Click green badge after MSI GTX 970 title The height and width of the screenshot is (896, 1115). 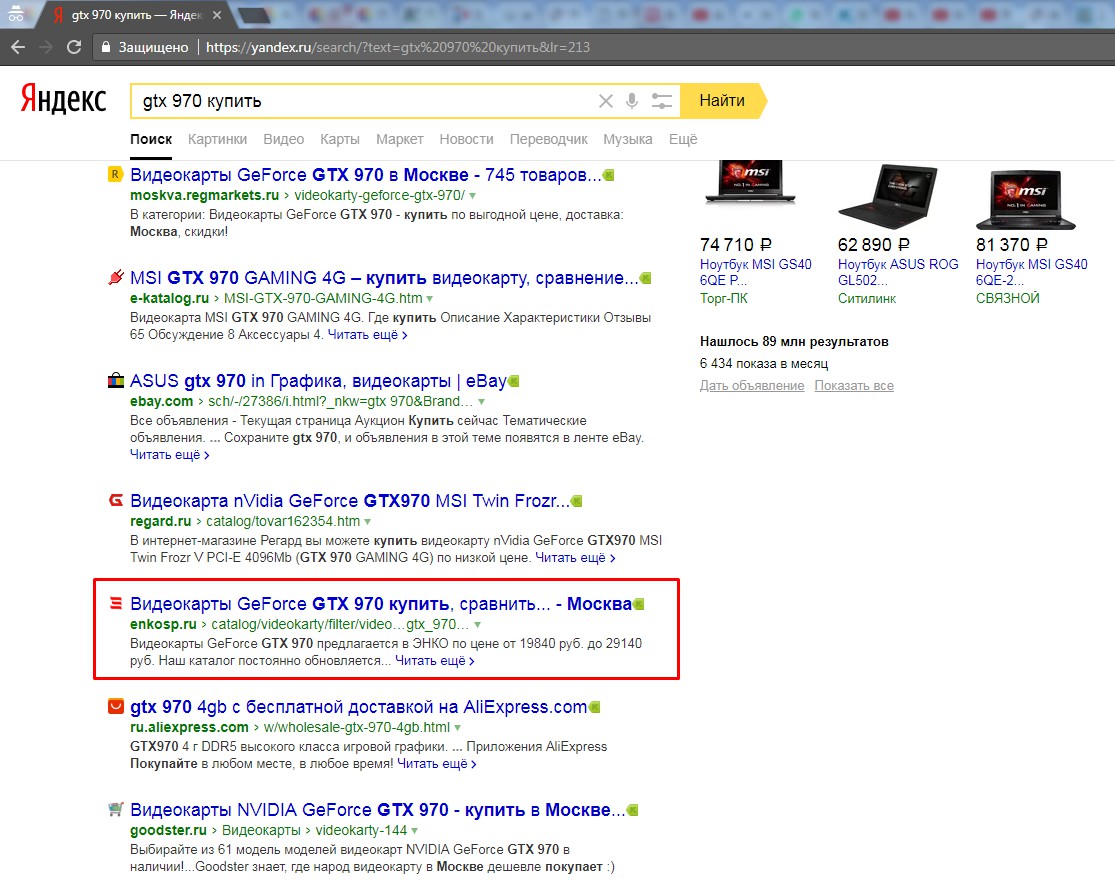[646, 278]
